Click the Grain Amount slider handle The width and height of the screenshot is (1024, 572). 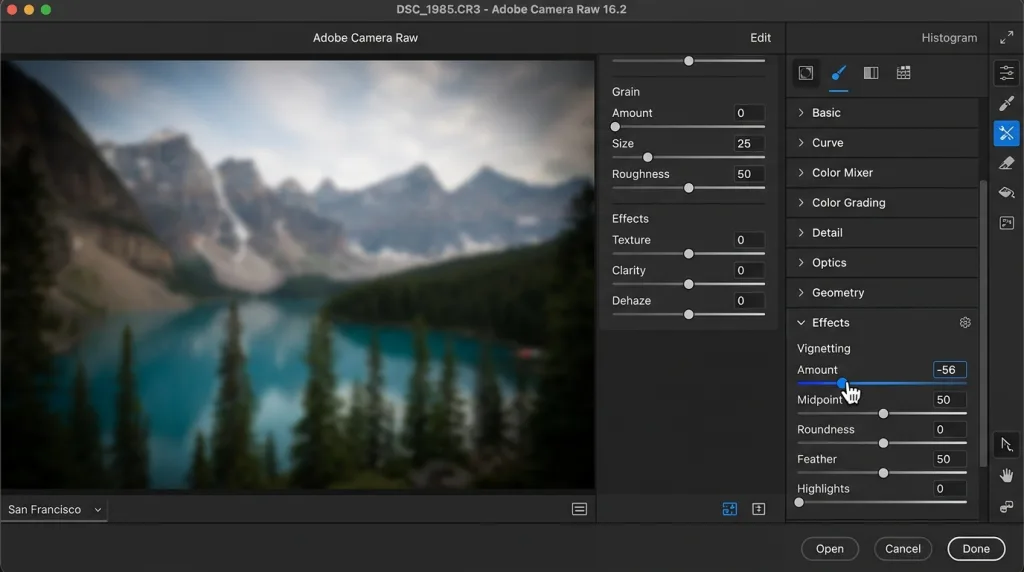[x=615, y=127]
